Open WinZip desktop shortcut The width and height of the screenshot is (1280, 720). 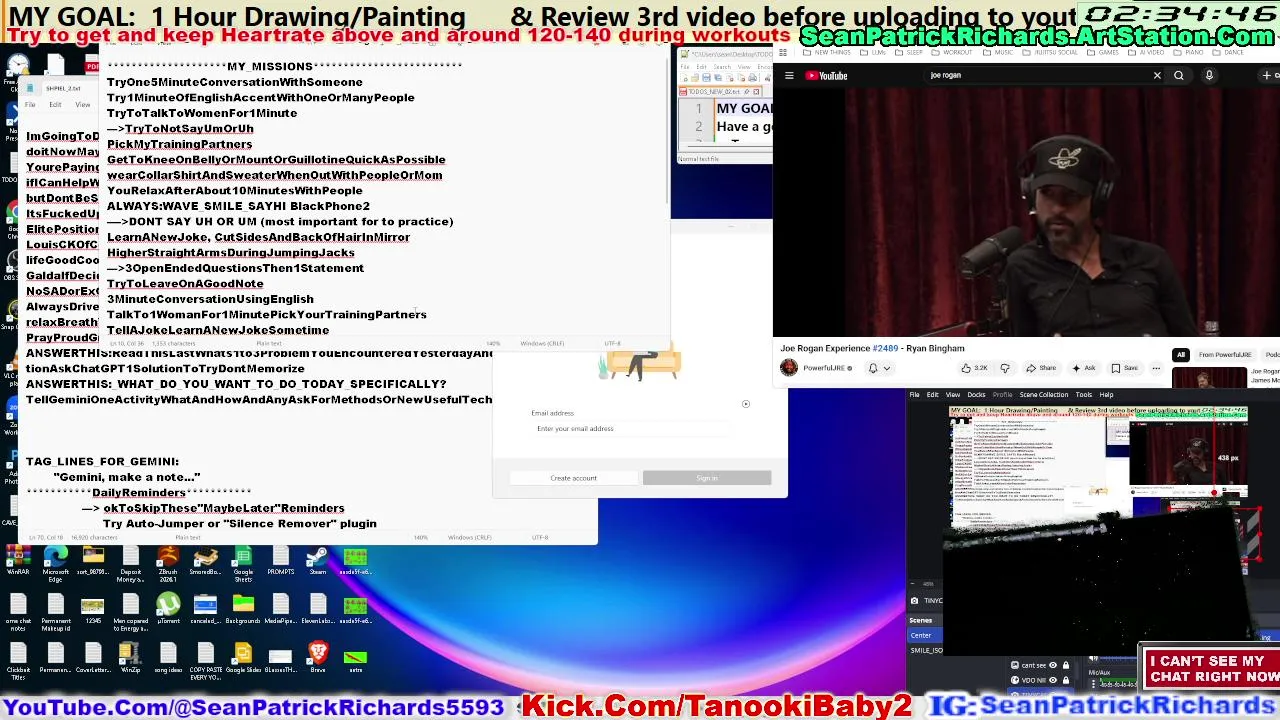pyautogui.click(x=130, y=656)
